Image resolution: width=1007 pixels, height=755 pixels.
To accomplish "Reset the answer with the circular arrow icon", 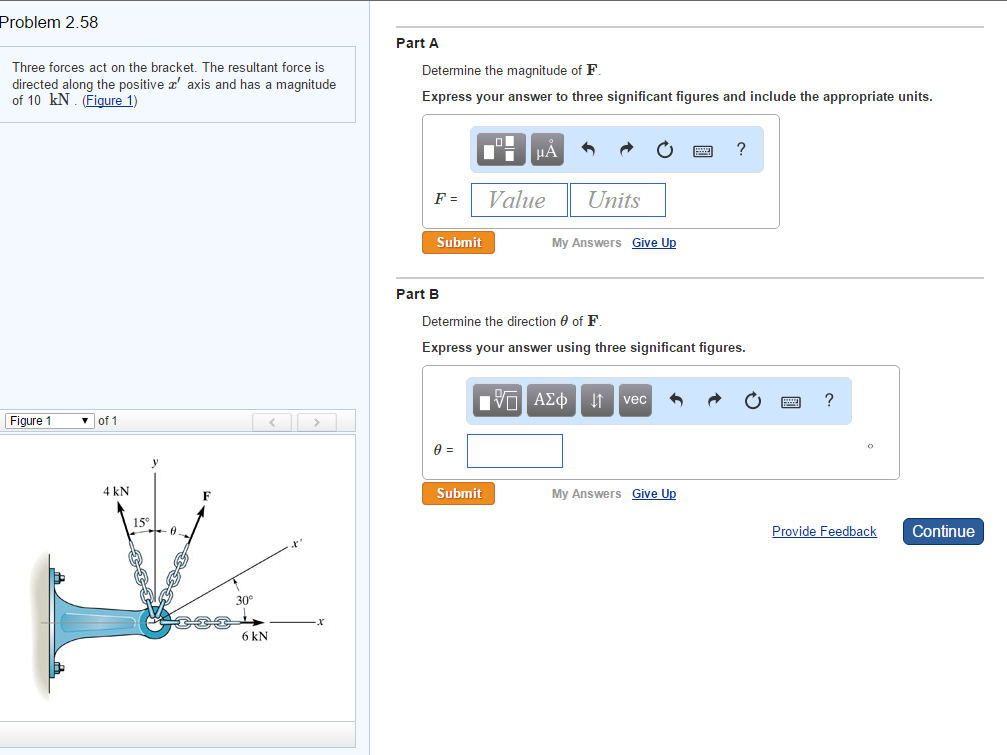I will coord(663,148).
